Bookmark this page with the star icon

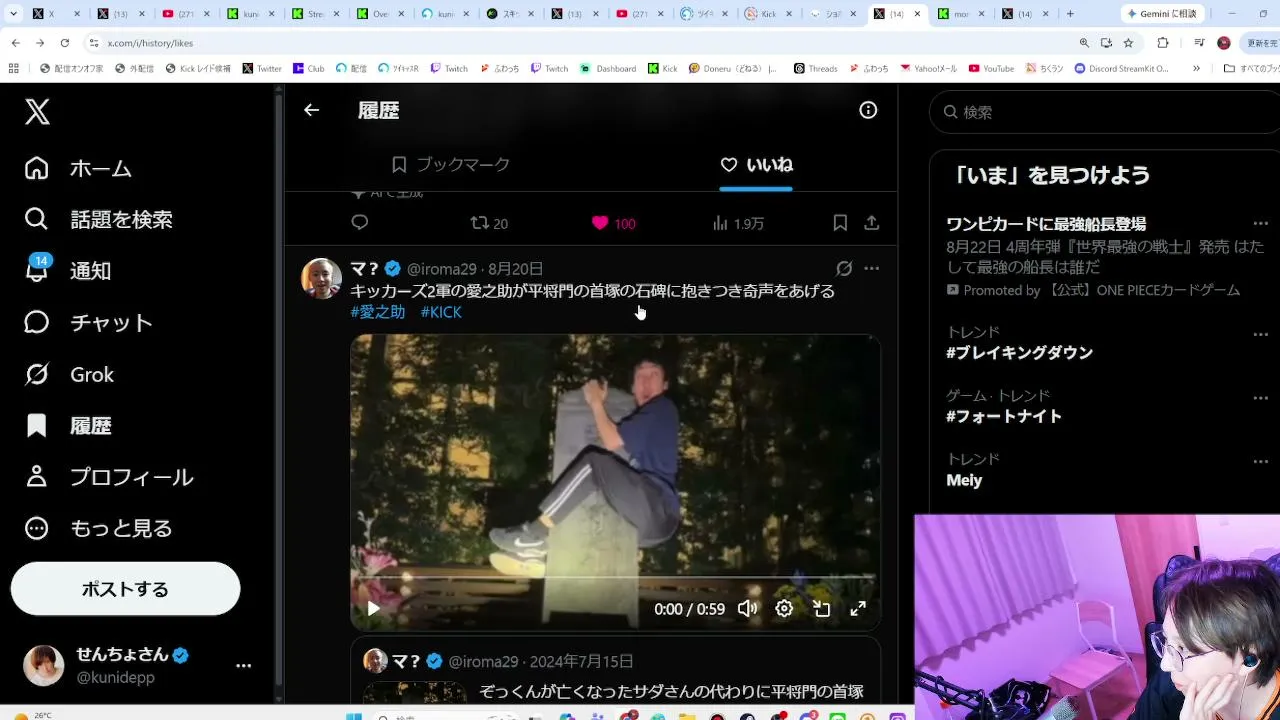pos(1128,43)
